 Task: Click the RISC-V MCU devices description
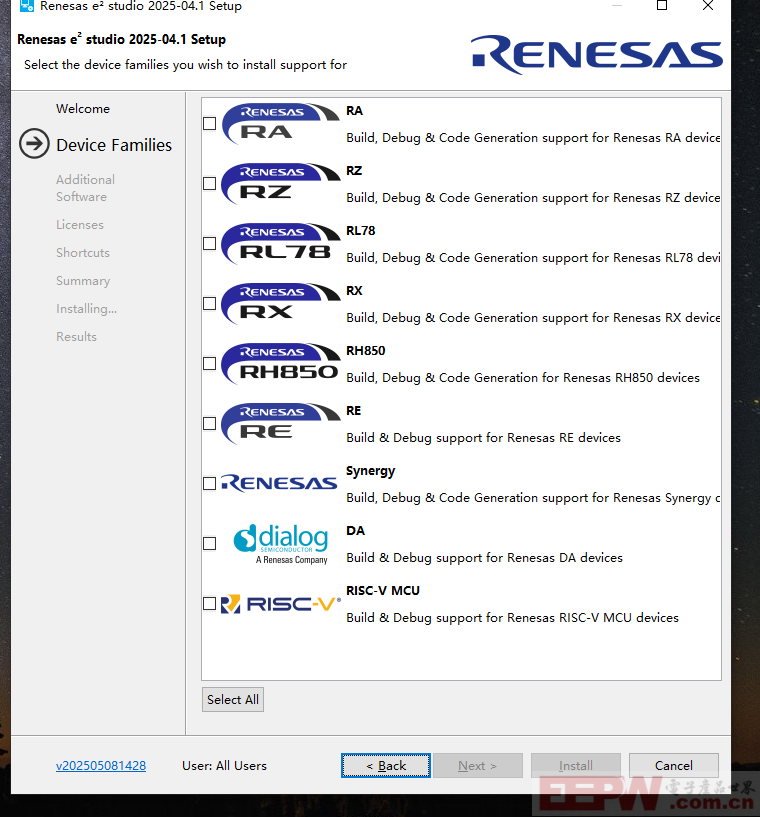pyautogui.click(x=513, y=617)
